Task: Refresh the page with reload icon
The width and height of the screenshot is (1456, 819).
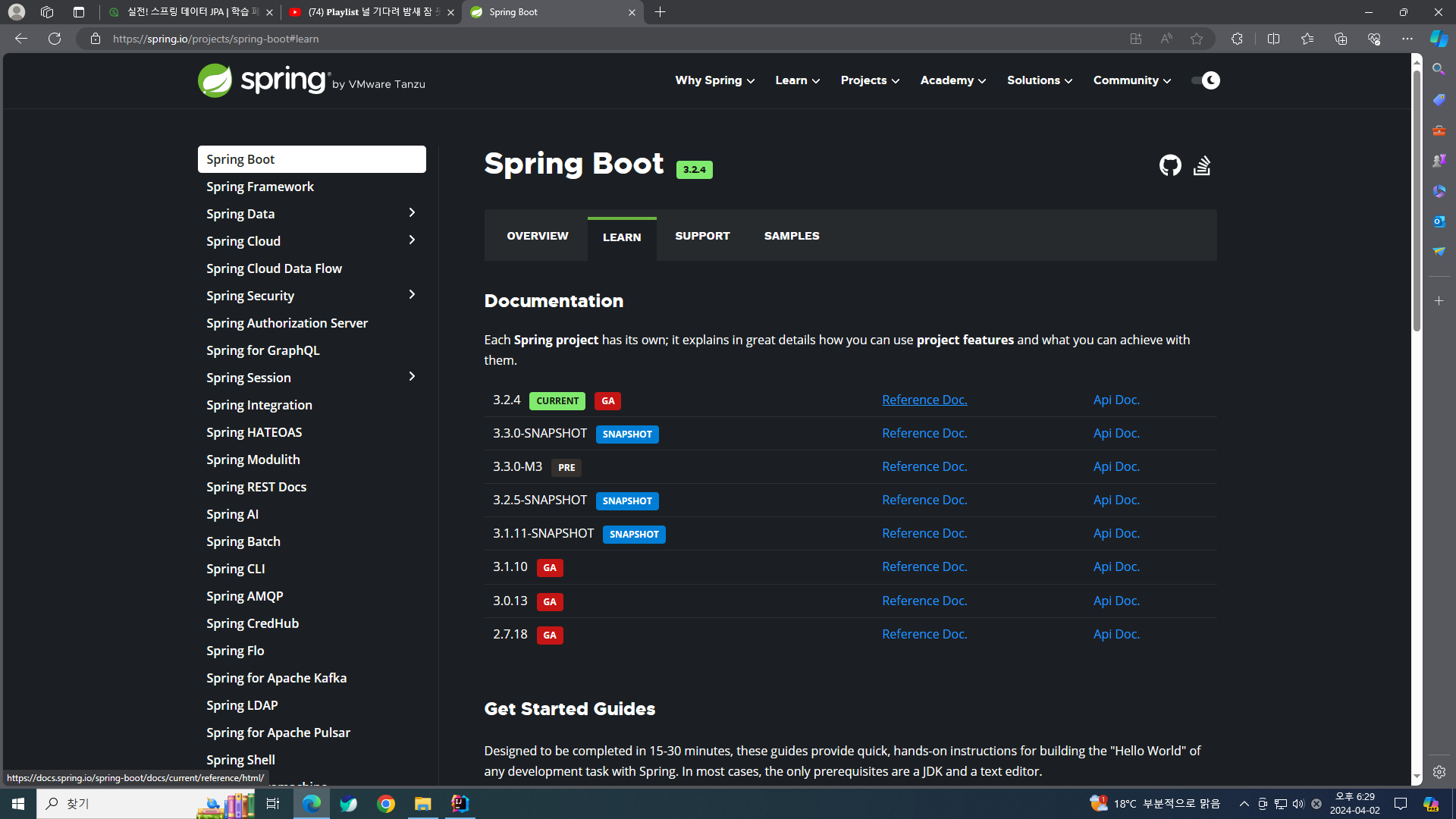Action: (55, 39)
